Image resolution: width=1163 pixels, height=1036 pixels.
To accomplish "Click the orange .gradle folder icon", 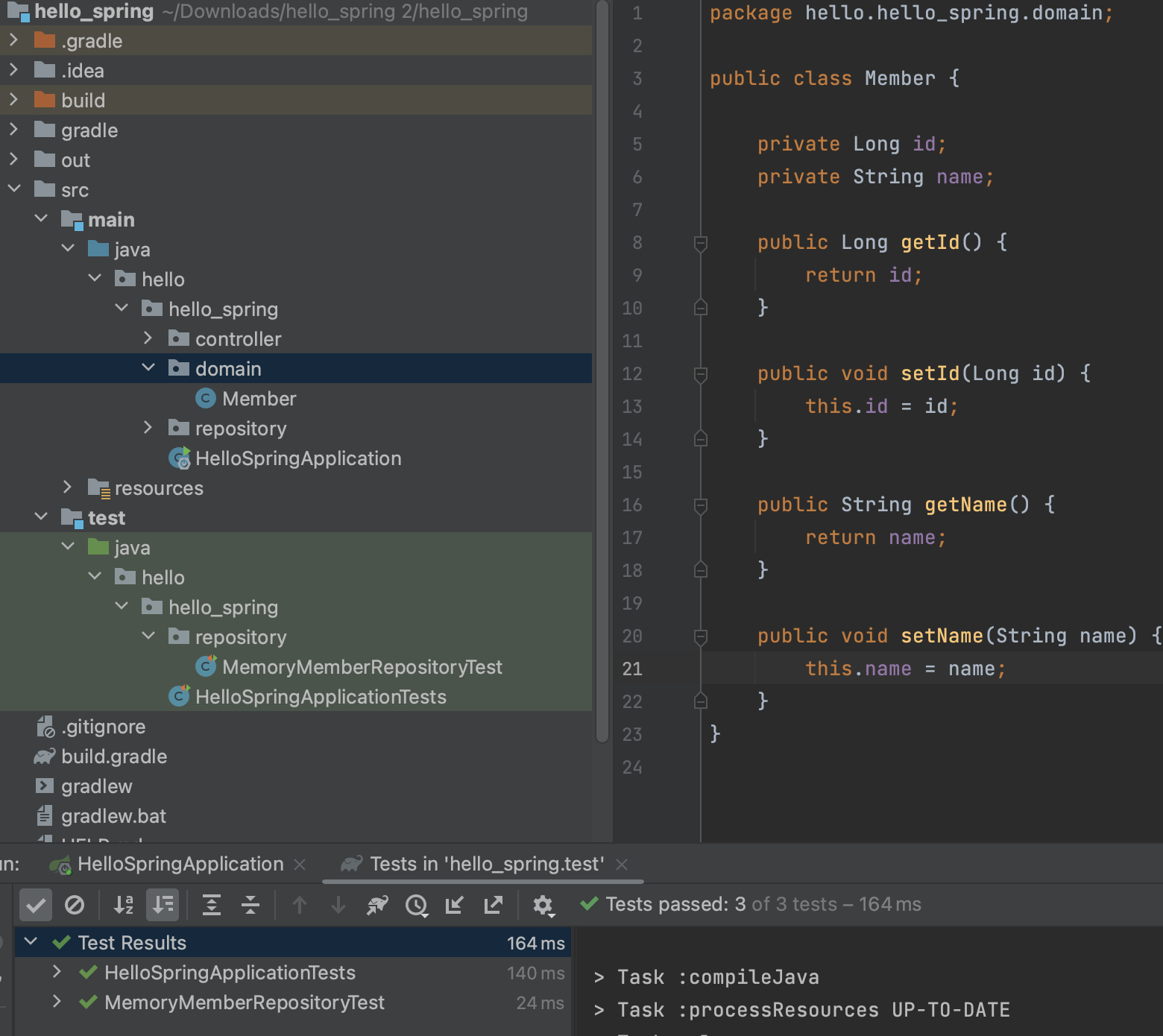I will click(x=45, y=40).
